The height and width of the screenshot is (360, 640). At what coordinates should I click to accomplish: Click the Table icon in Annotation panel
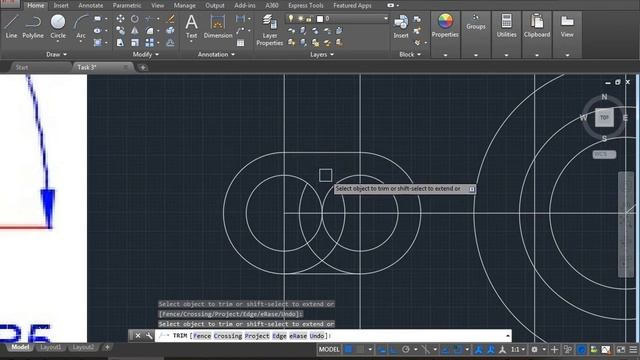click(240, 43)
